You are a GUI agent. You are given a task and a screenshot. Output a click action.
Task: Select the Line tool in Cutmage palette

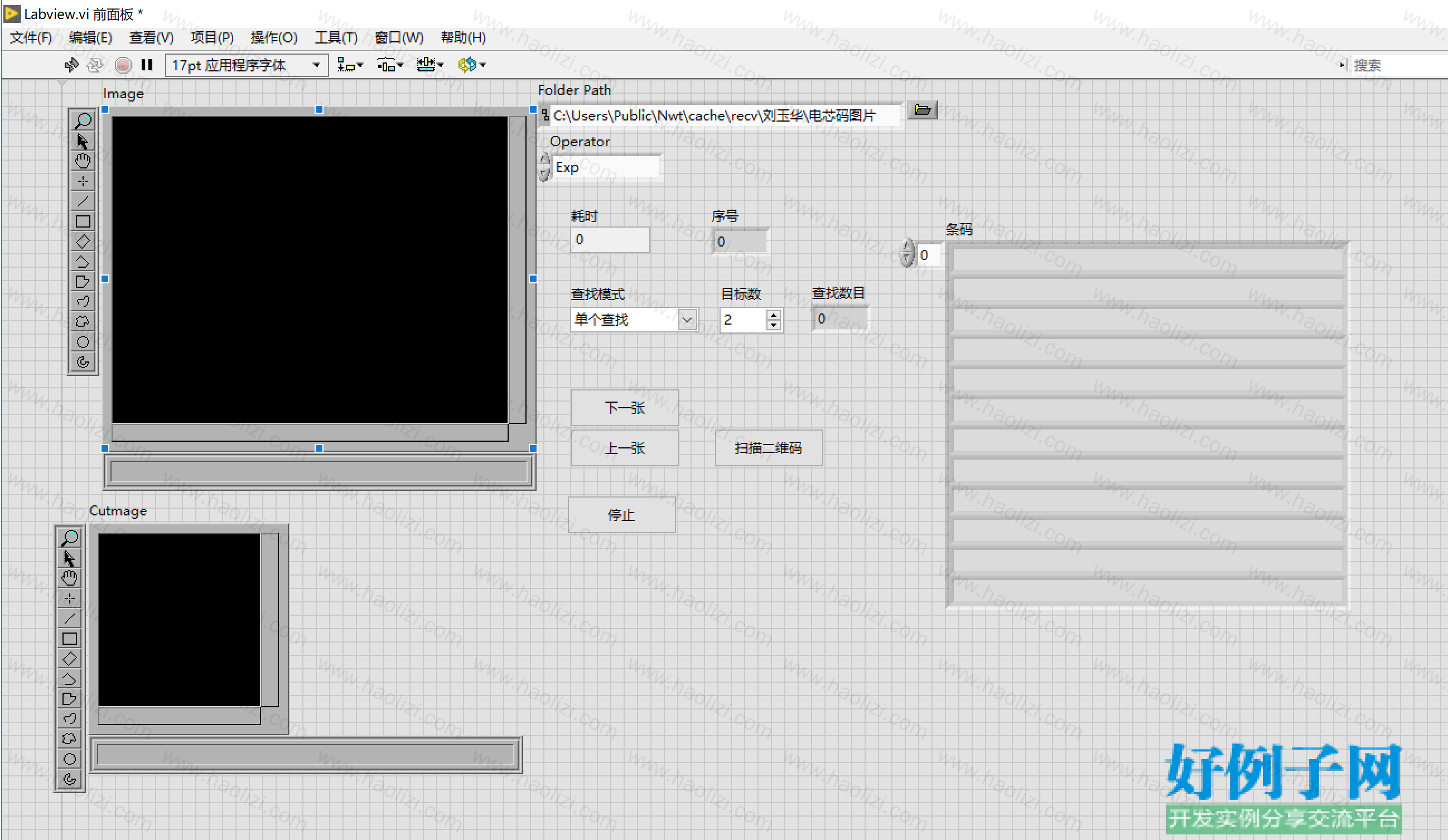click(x=70, y=618)
